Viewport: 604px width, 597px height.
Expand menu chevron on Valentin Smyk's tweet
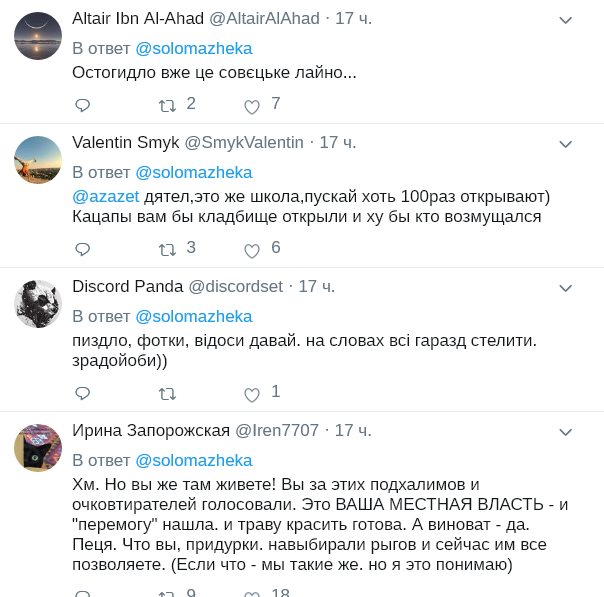click(565, 144)
